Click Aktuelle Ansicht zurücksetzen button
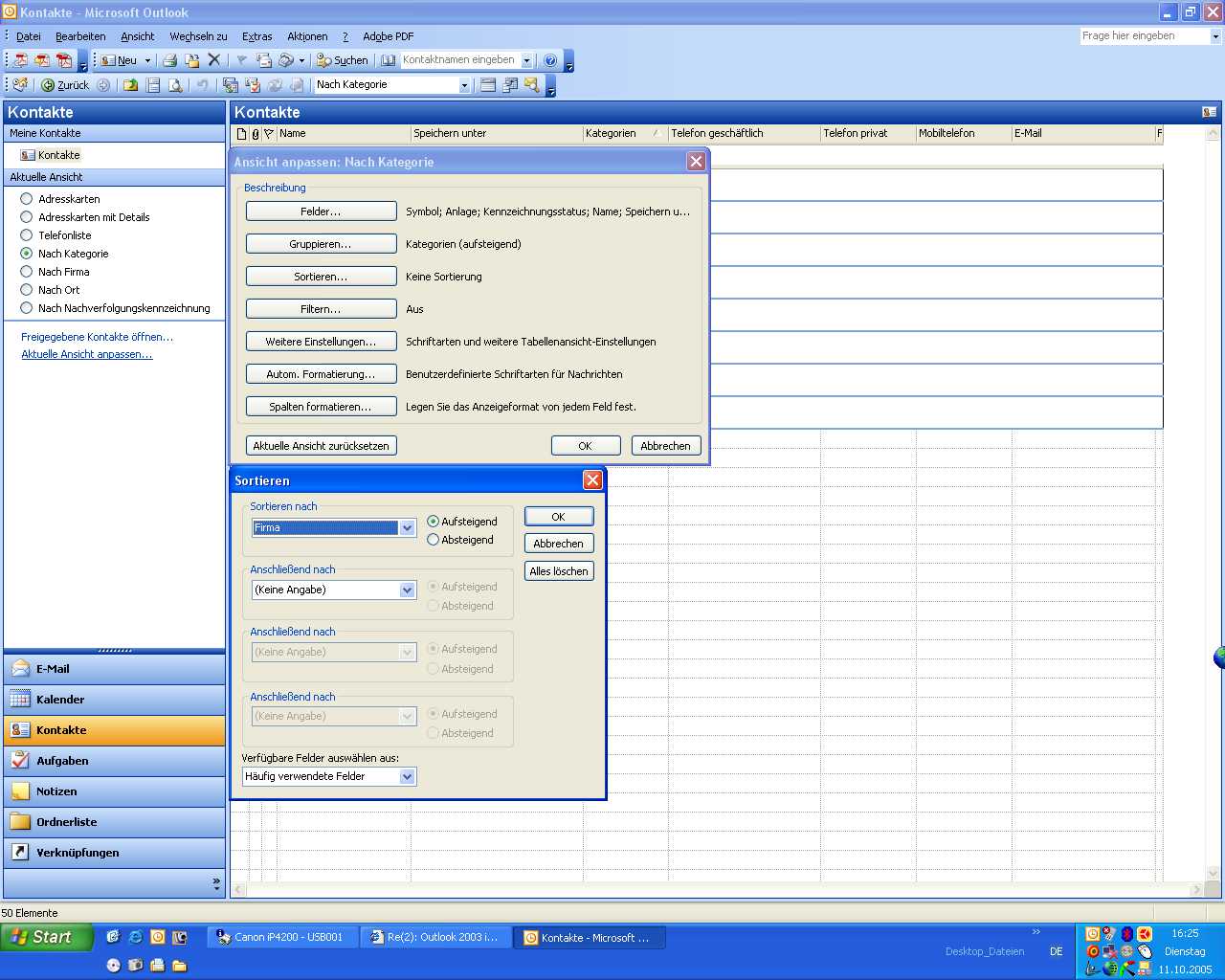The image size is (1225, 980). click(x=322, y=446)
